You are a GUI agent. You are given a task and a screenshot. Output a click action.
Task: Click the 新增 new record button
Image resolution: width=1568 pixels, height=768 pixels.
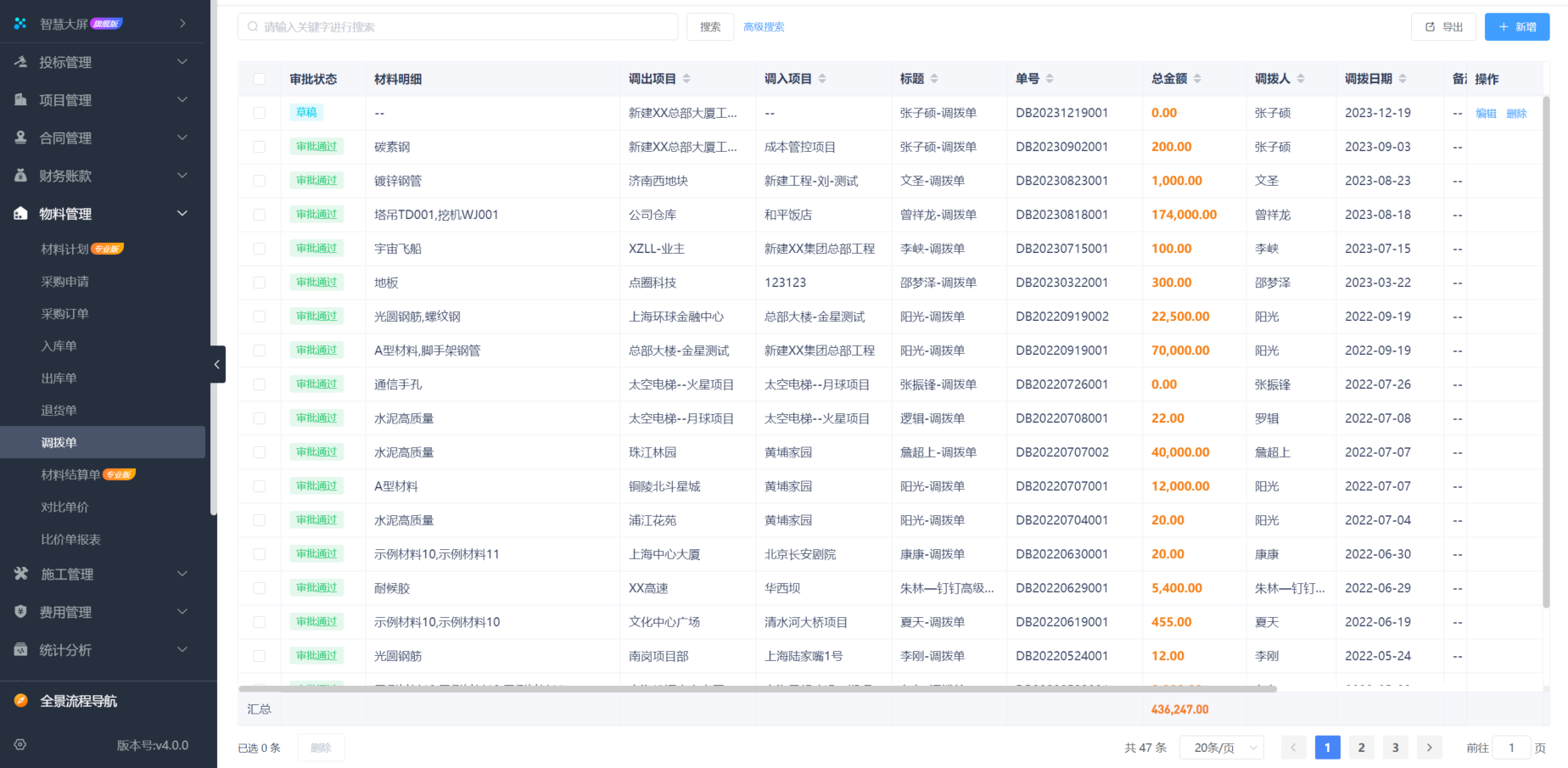[x=1516, y=26]
